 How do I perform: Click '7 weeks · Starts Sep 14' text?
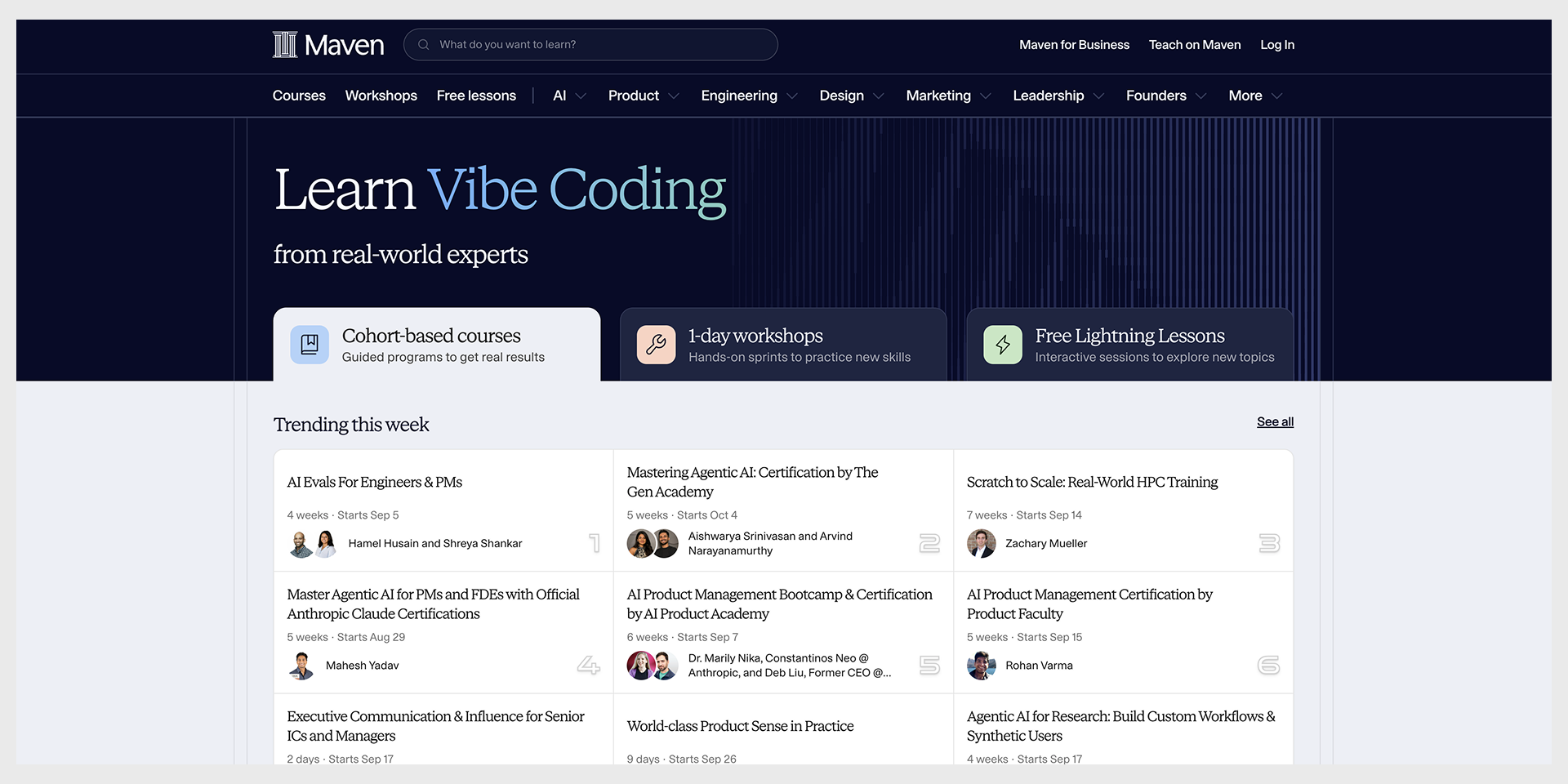[1024, 515]
